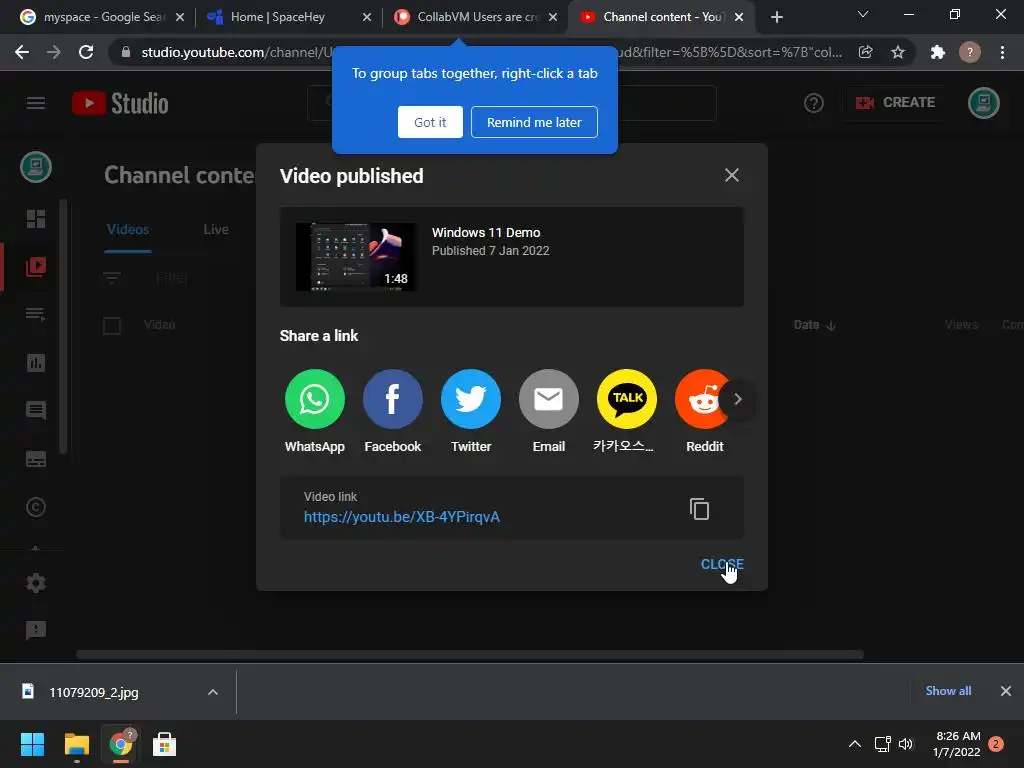Open the filter icon in content list
Image resolution: width=1024 pixels, height=768 pixels.
(112, 278)
